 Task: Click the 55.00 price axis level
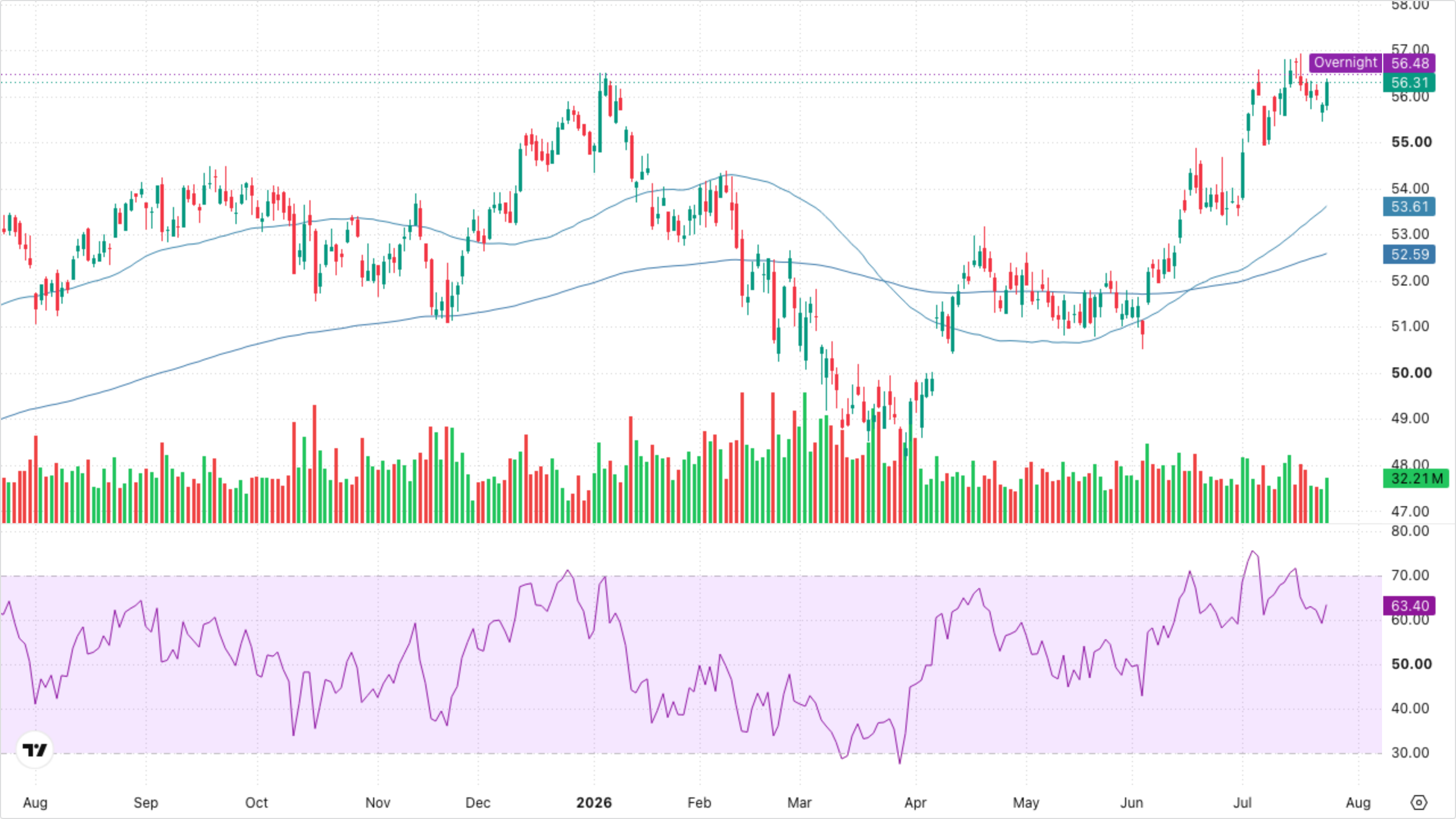[1412, 142]
